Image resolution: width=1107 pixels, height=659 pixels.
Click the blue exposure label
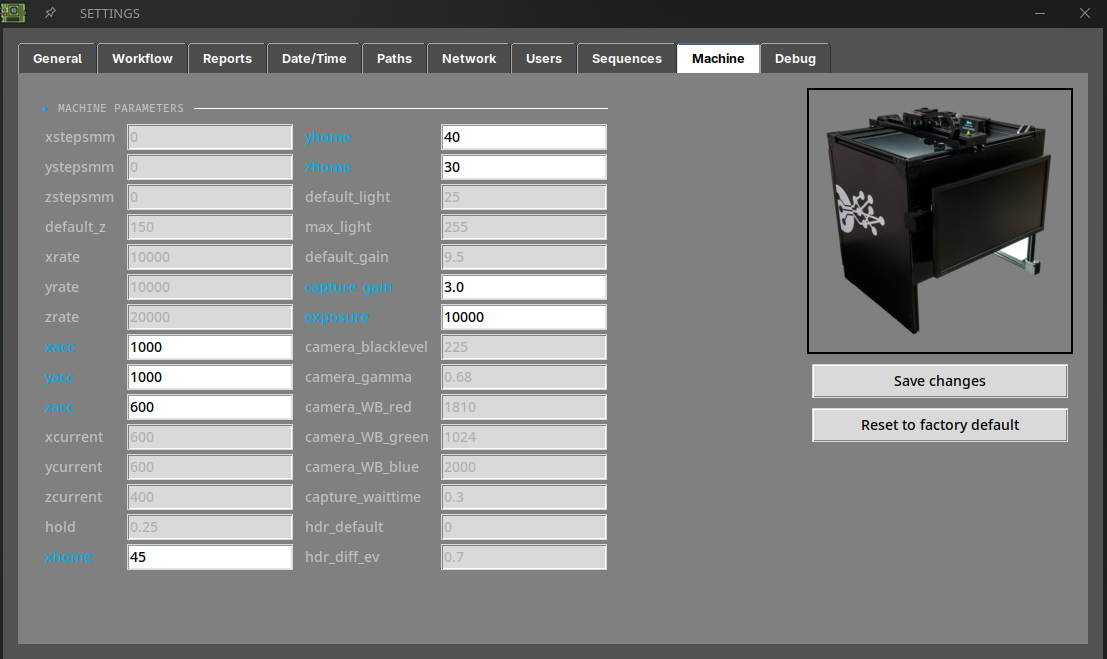point(337,318)
